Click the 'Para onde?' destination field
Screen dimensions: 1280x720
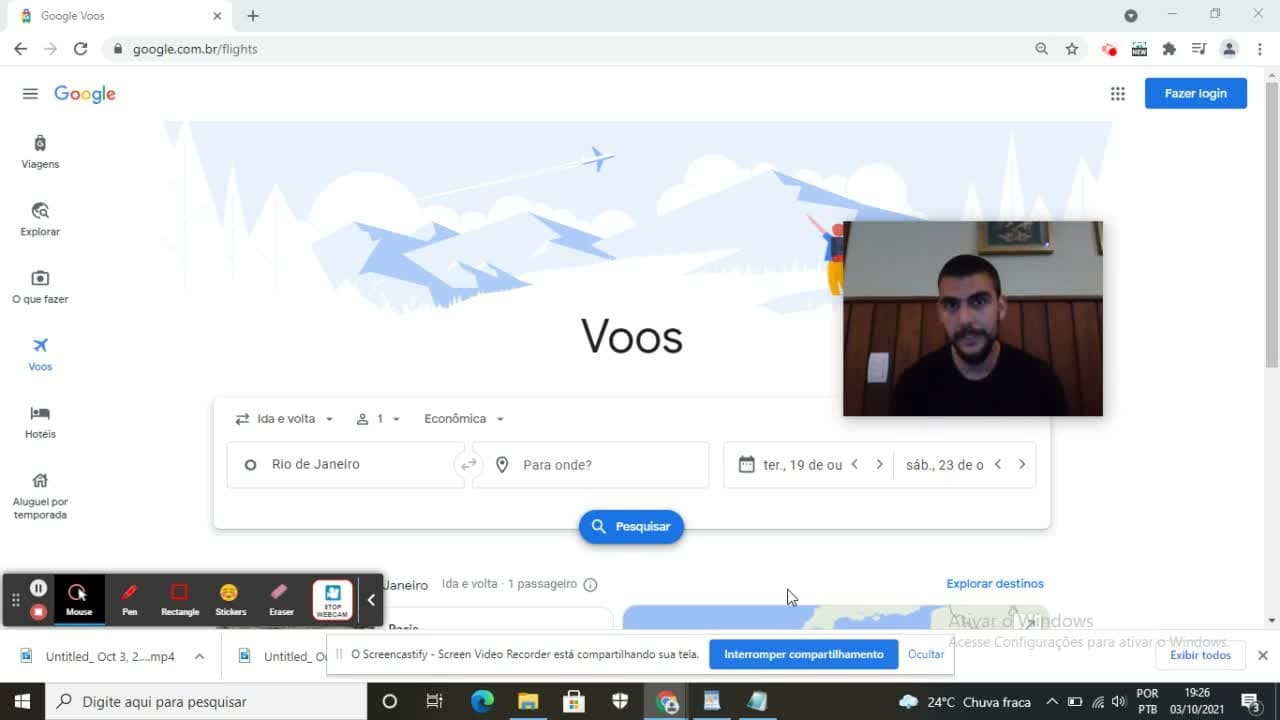(591, 465)
